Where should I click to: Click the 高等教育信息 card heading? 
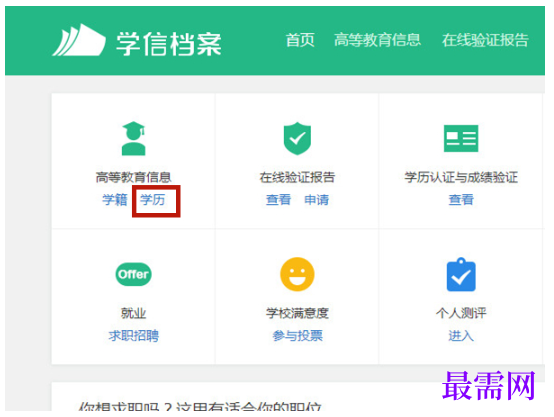click(x=134, y=177)
